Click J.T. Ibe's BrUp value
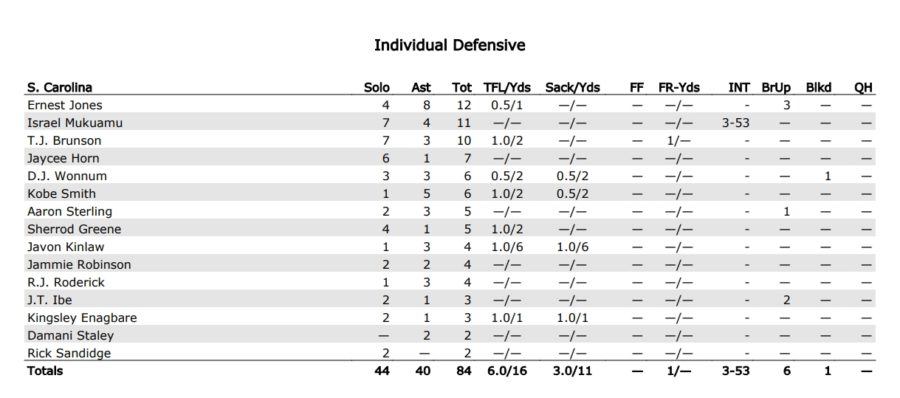The width and height of the screenshot is (900, 398). [x=786, y=300]
